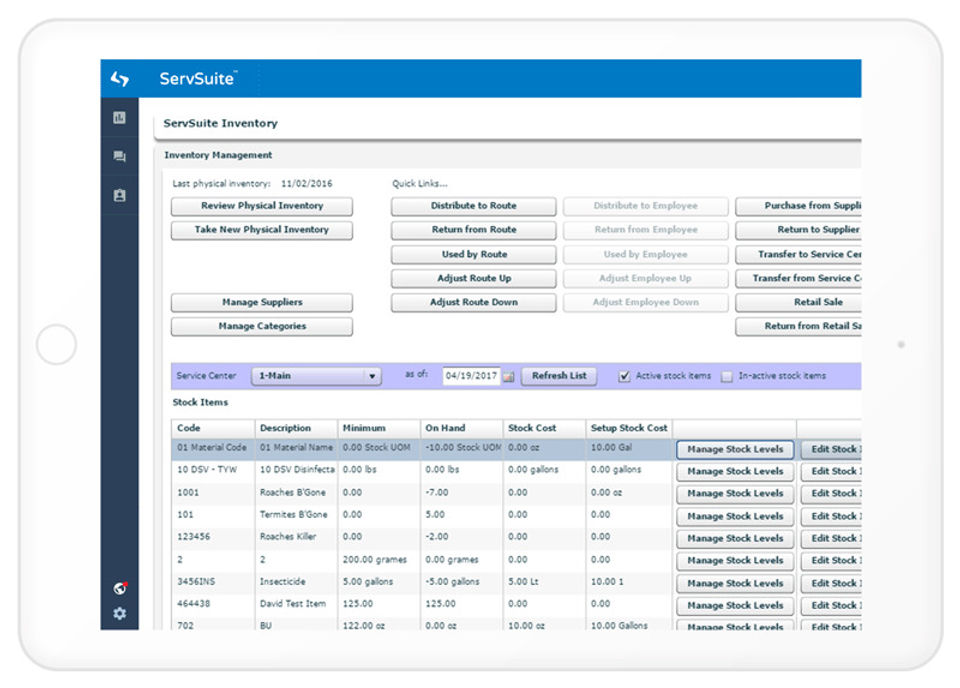Screen dimensions: 960x688
Task: Manage Stock Levels for item 101
Action: click(x=735, y=517)
